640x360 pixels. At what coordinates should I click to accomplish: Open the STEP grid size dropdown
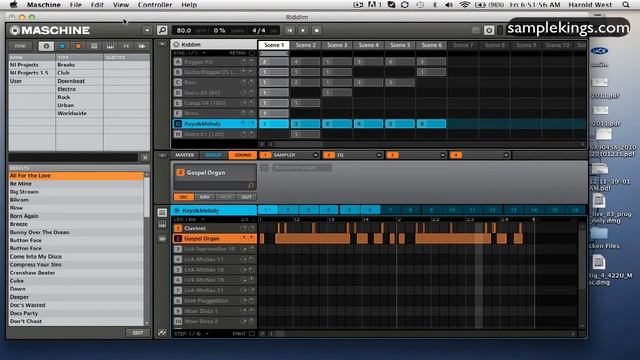(207, 333)
